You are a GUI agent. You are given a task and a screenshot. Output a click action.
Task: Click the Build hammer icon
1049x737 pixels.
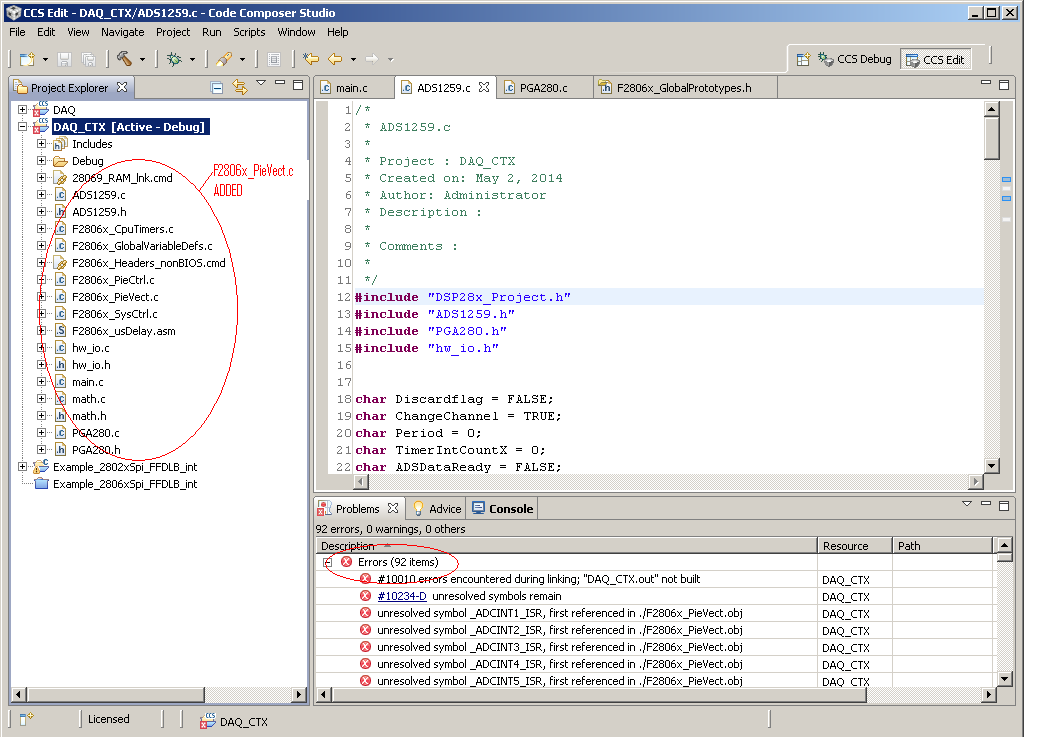(x=124, y=60)
